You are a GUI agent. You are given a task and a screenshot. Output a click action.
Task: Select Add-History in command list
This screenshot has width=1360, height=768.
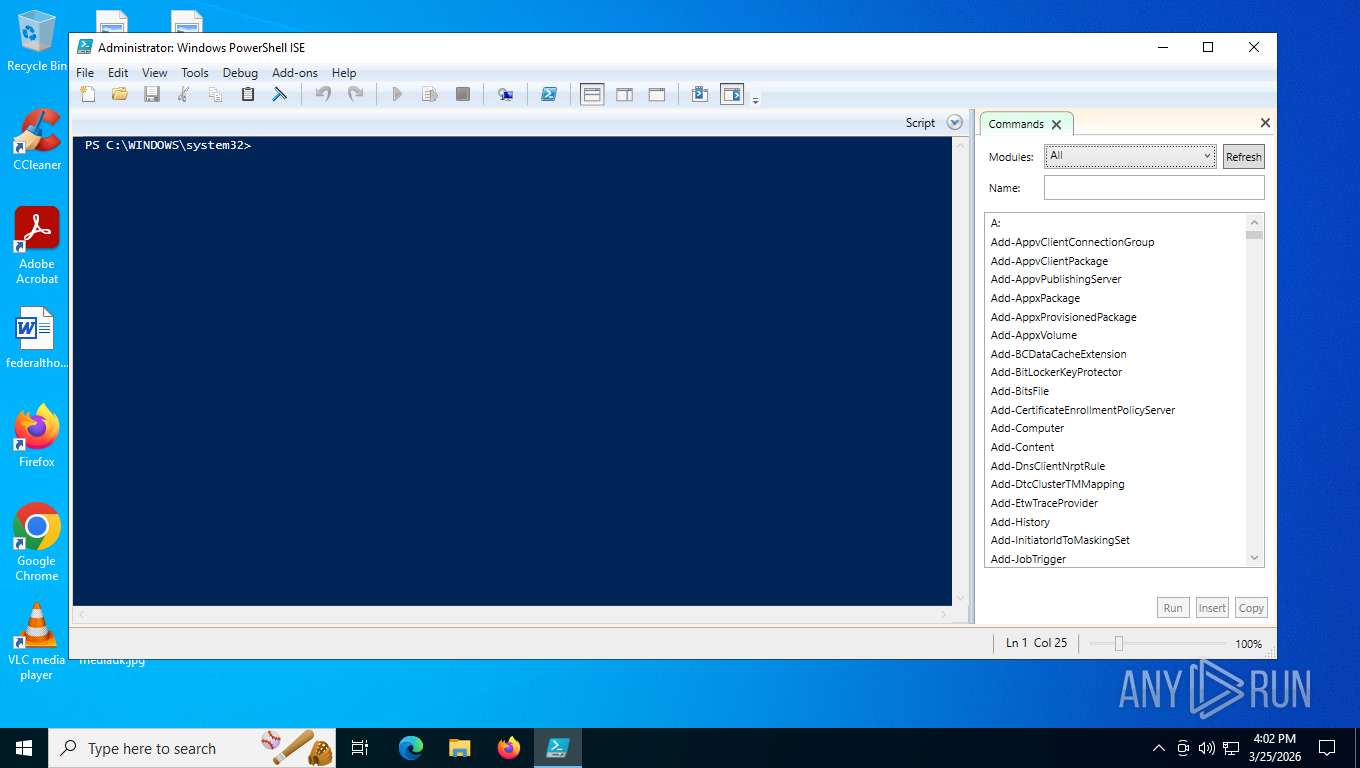click(x=1020, y=522)
